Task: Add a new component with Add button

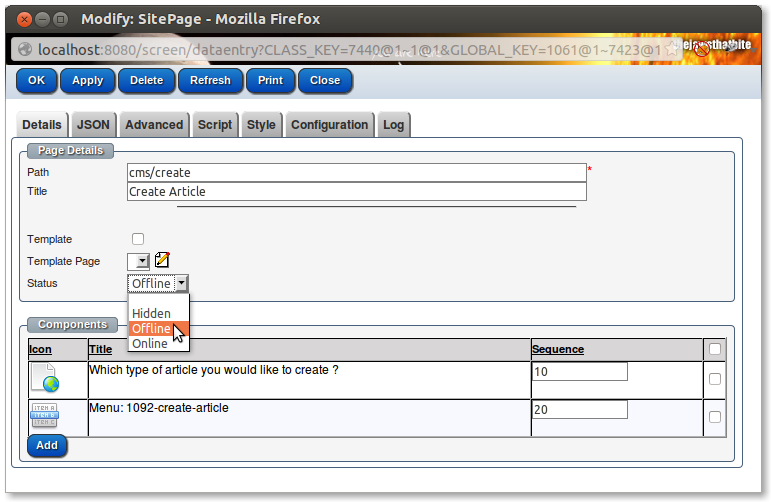Action: coord(47,445)
